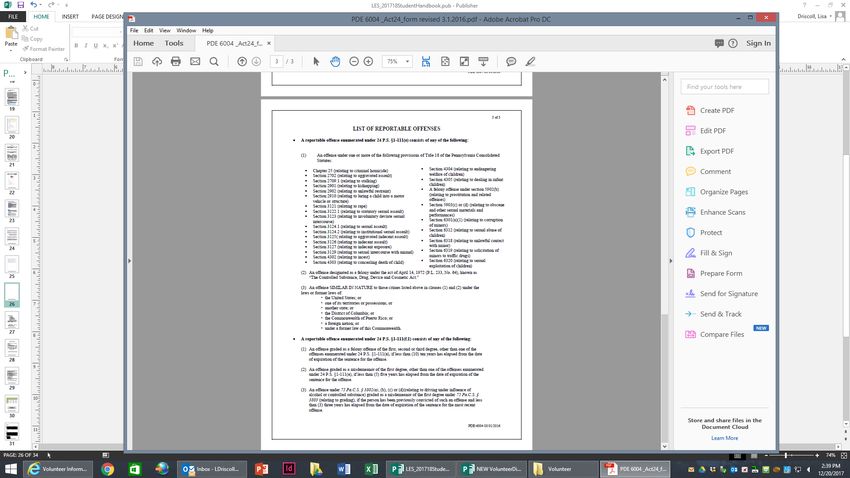
Task: Fit page to window width
Action: 426,62
